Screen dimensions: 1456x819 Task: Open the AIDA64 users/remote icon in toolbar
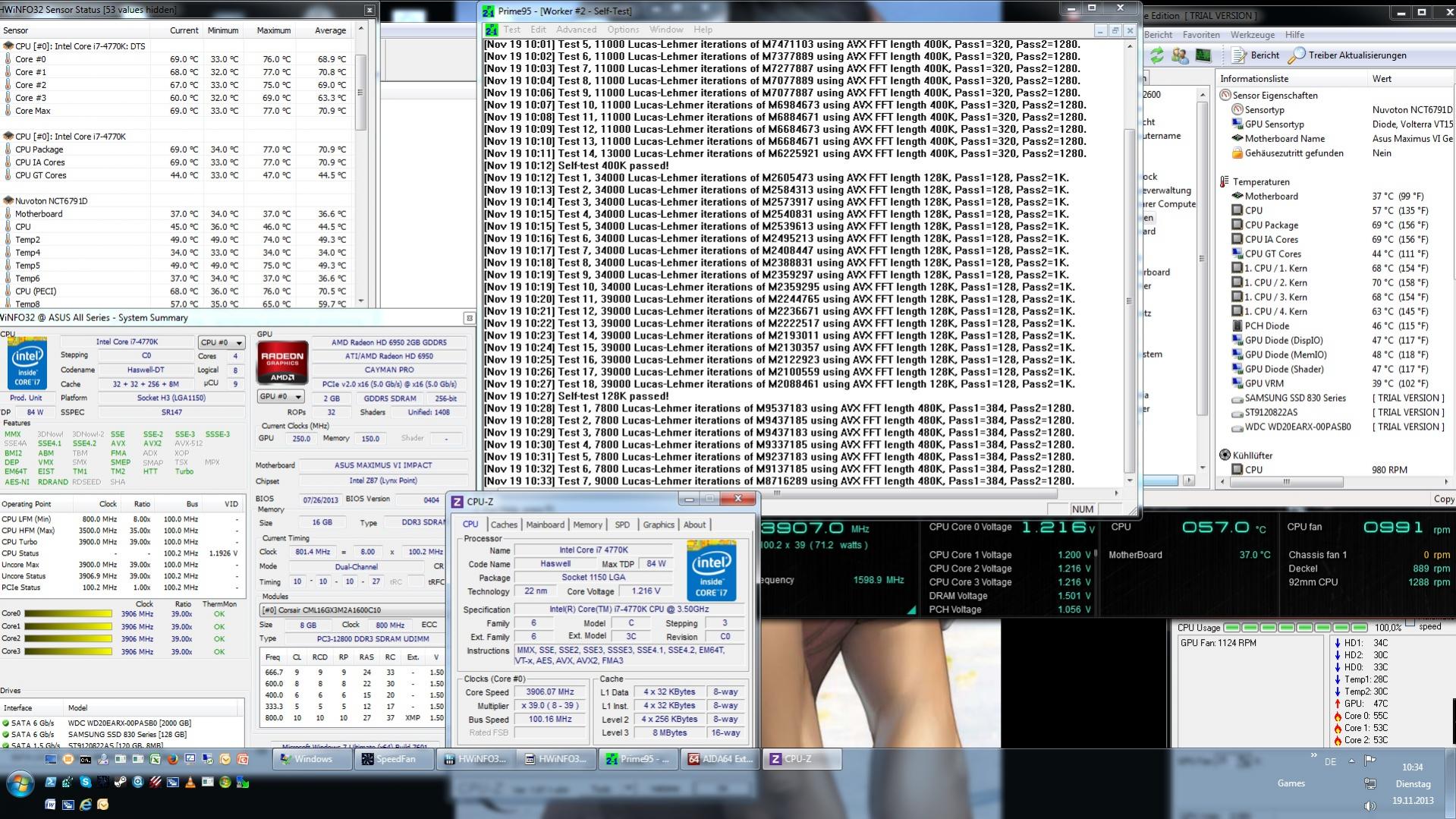(1180, 55)
